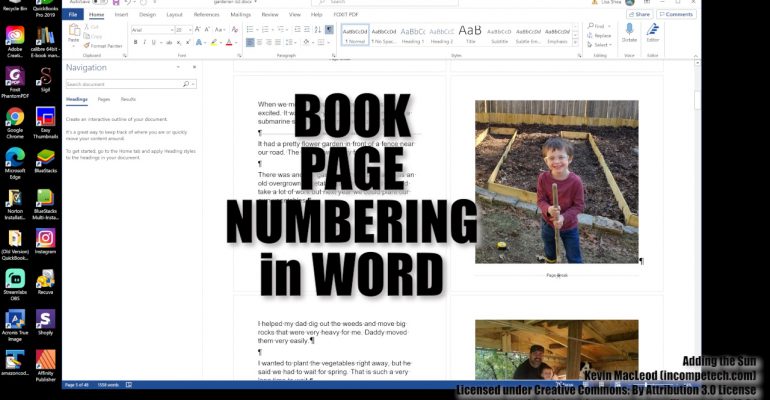Click the Copy command
This screenshot has height=400, width=770.
click(x=93, y=36)
